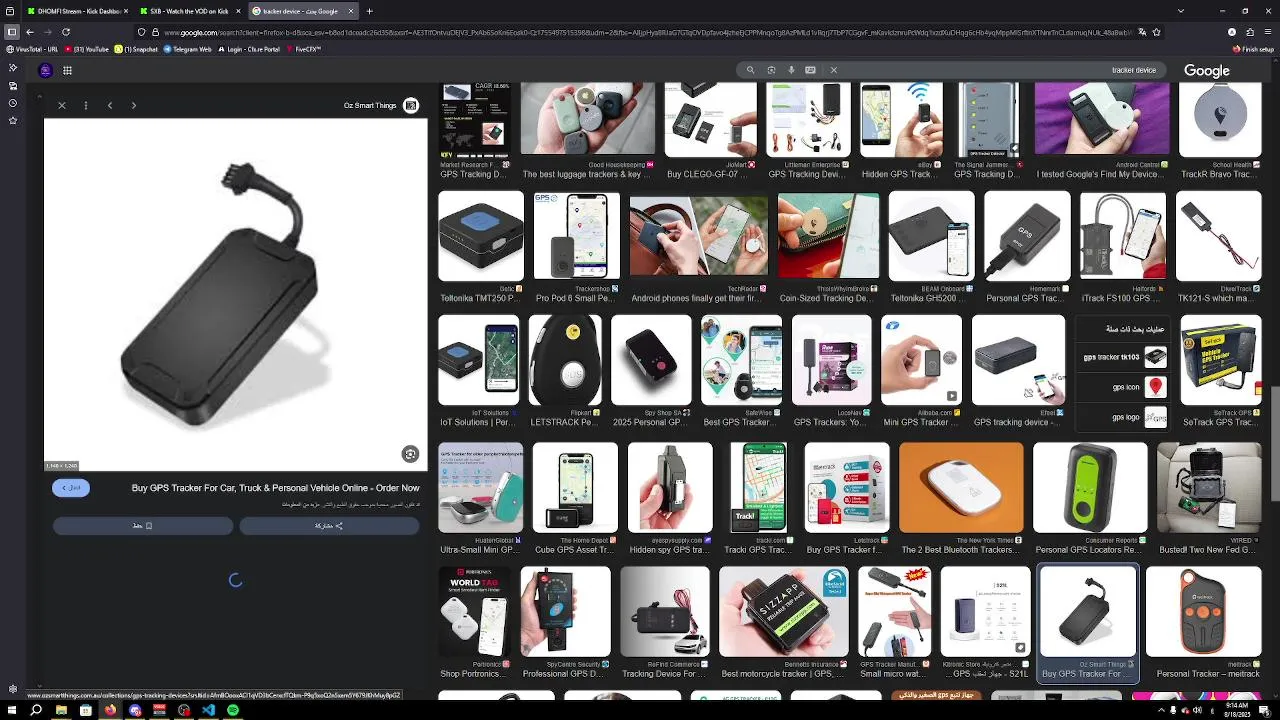Select the 'gps logo' related search
This screenshot has height=720, width=1280.
point(1124,417)
